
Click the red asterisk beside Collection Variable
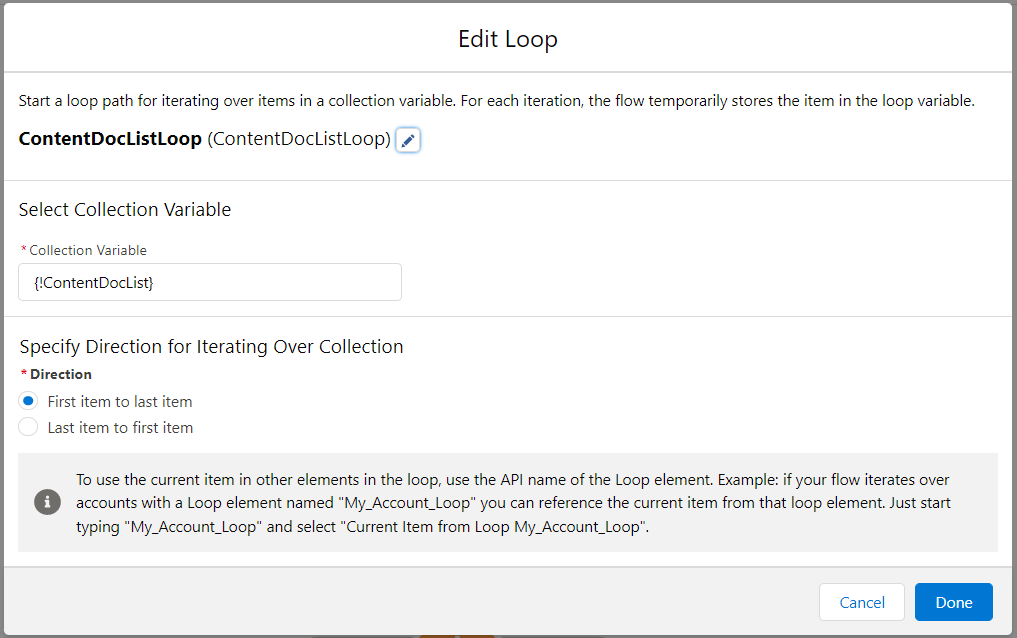tap(24, 249)
